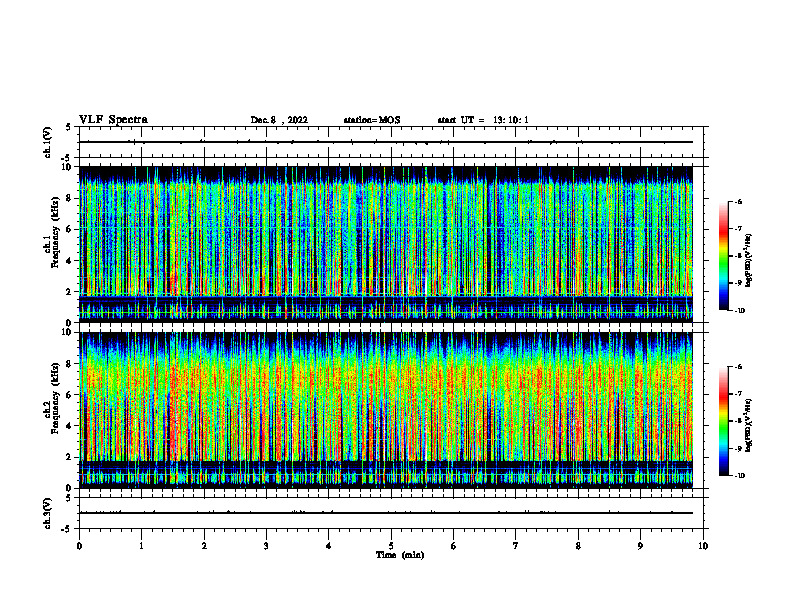Click the ch.1 voltage waveform trace

tap(386, 142)
